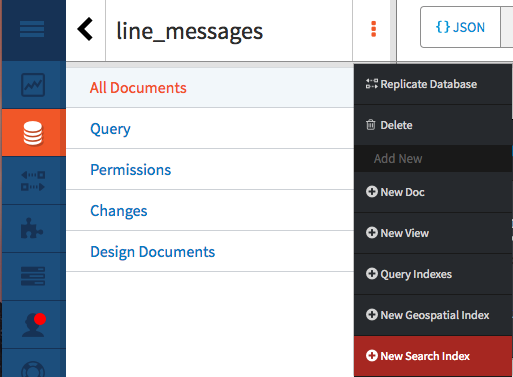The width and height of the screenshot is (513, 377).
Task: Click the line_messages database title
Action: [x=190, y=31]
